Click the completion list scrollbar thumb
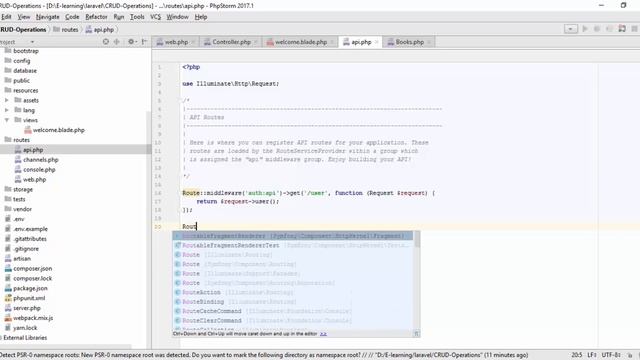 417,239
